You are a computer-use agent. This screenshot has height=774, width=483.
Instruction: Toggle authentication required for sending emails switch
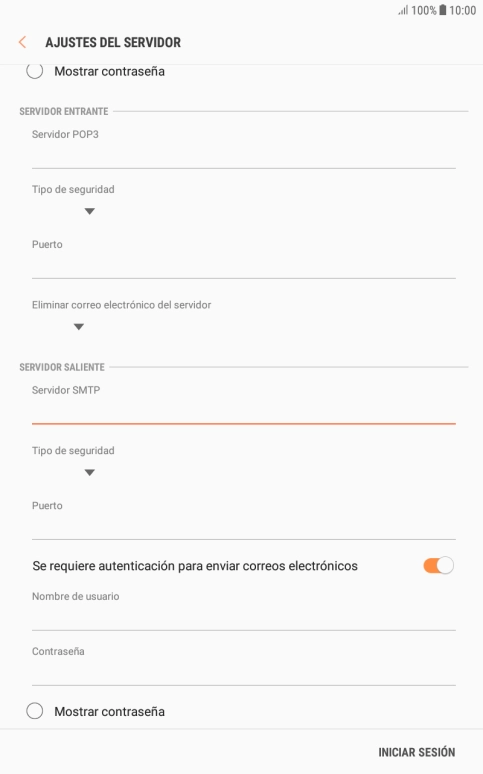(438, 565)
